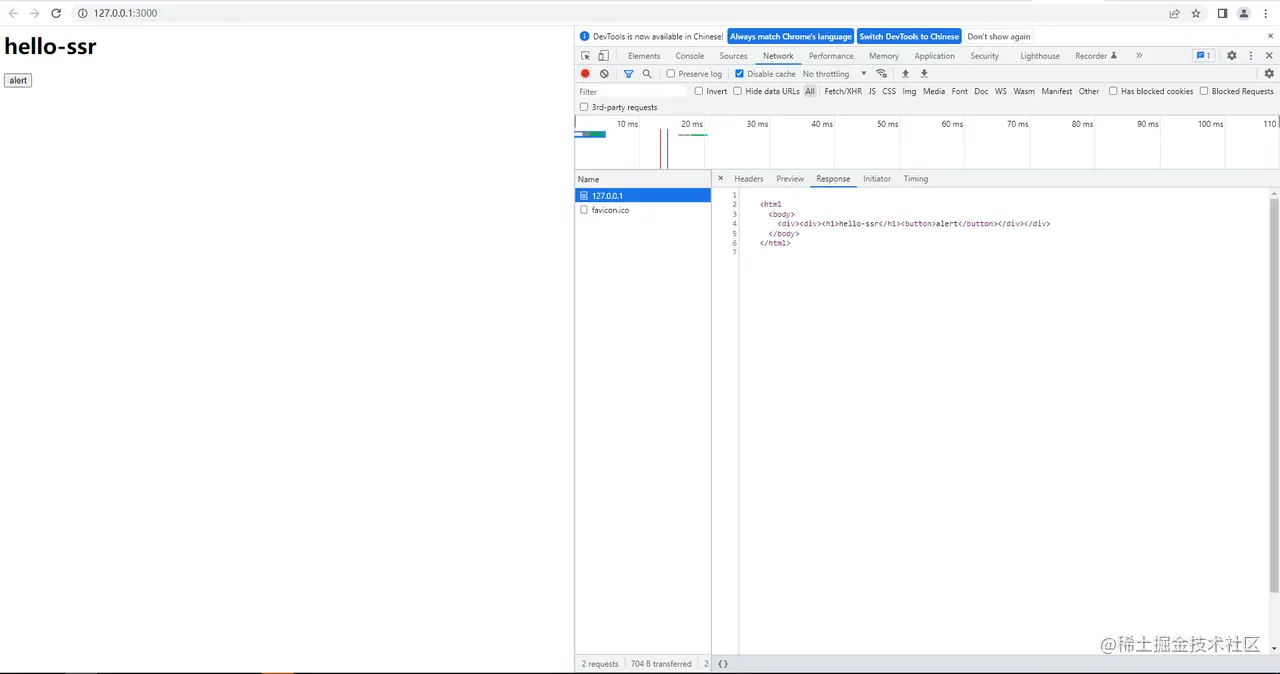Open the Performance tab

(831, 56)
